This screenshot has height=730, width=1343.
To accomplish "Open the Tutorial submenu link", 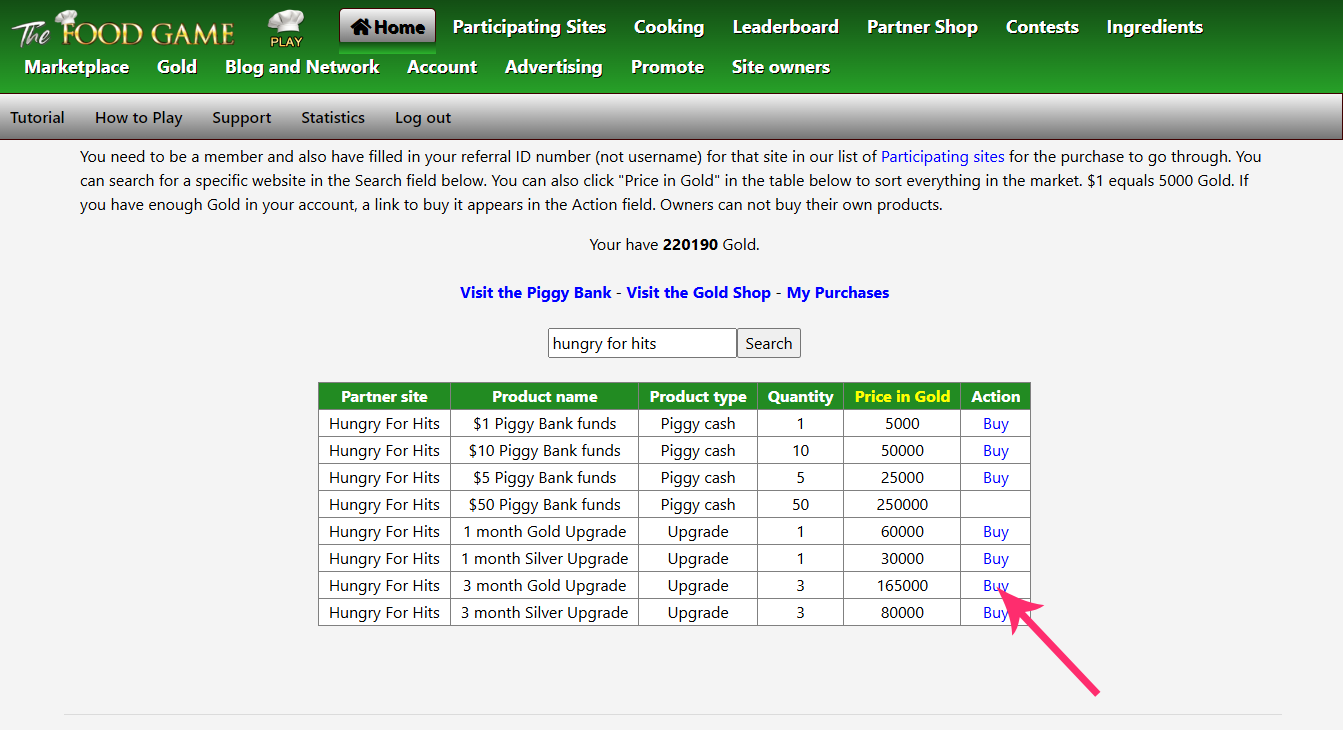I will pyautogui.click(x=38, y=117).
